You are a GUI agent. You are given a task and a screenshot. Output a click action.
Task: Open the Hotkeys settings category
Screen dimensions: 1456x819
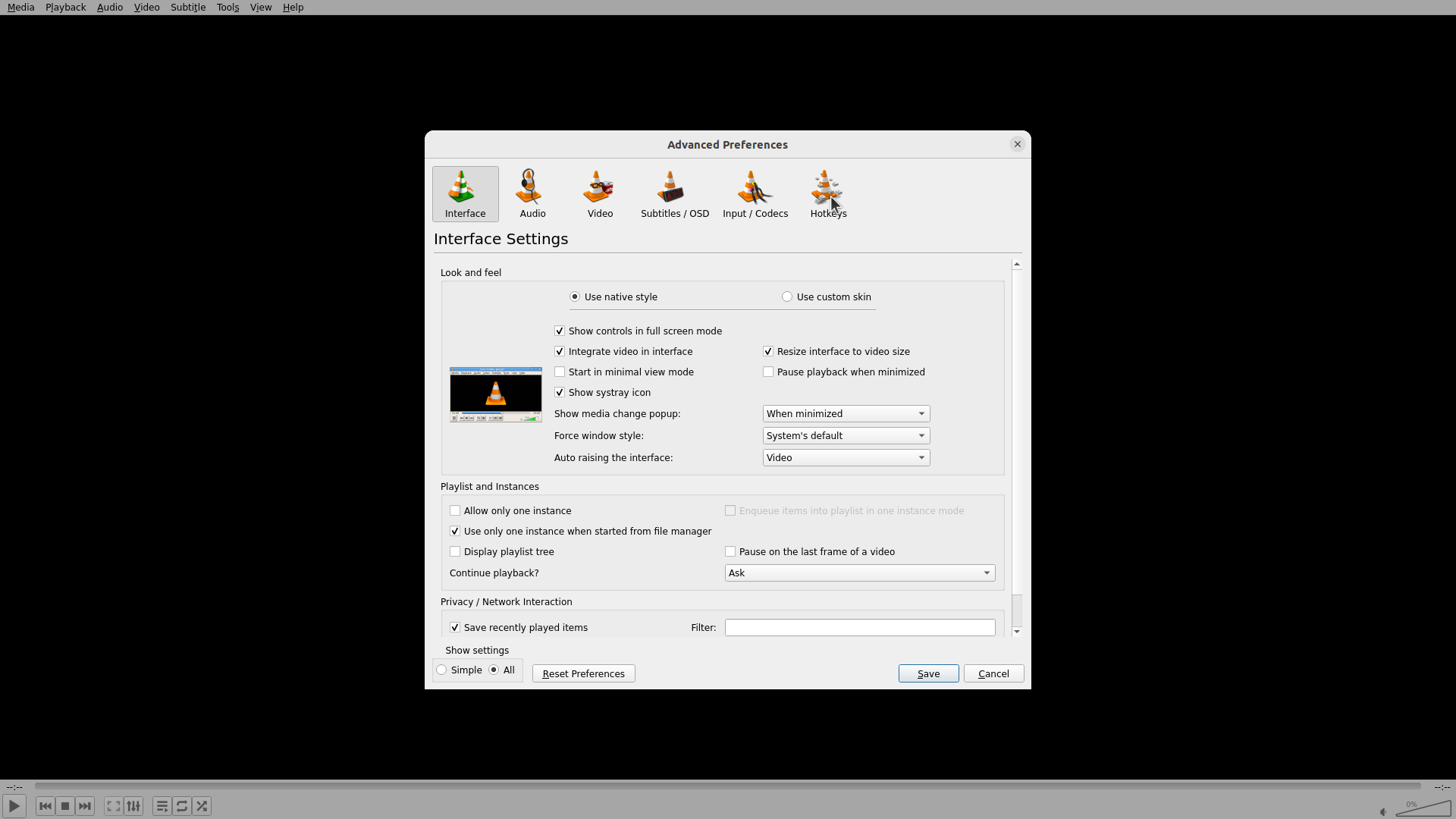pos(827,194)
